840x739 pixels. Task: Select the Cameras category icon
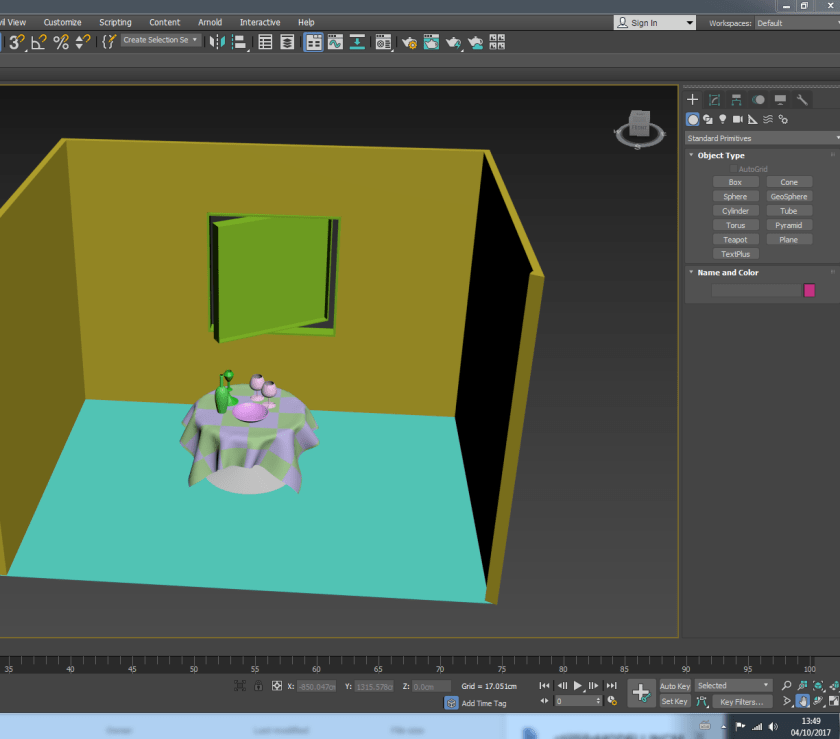pyautogui.click(x=737, y=119)
